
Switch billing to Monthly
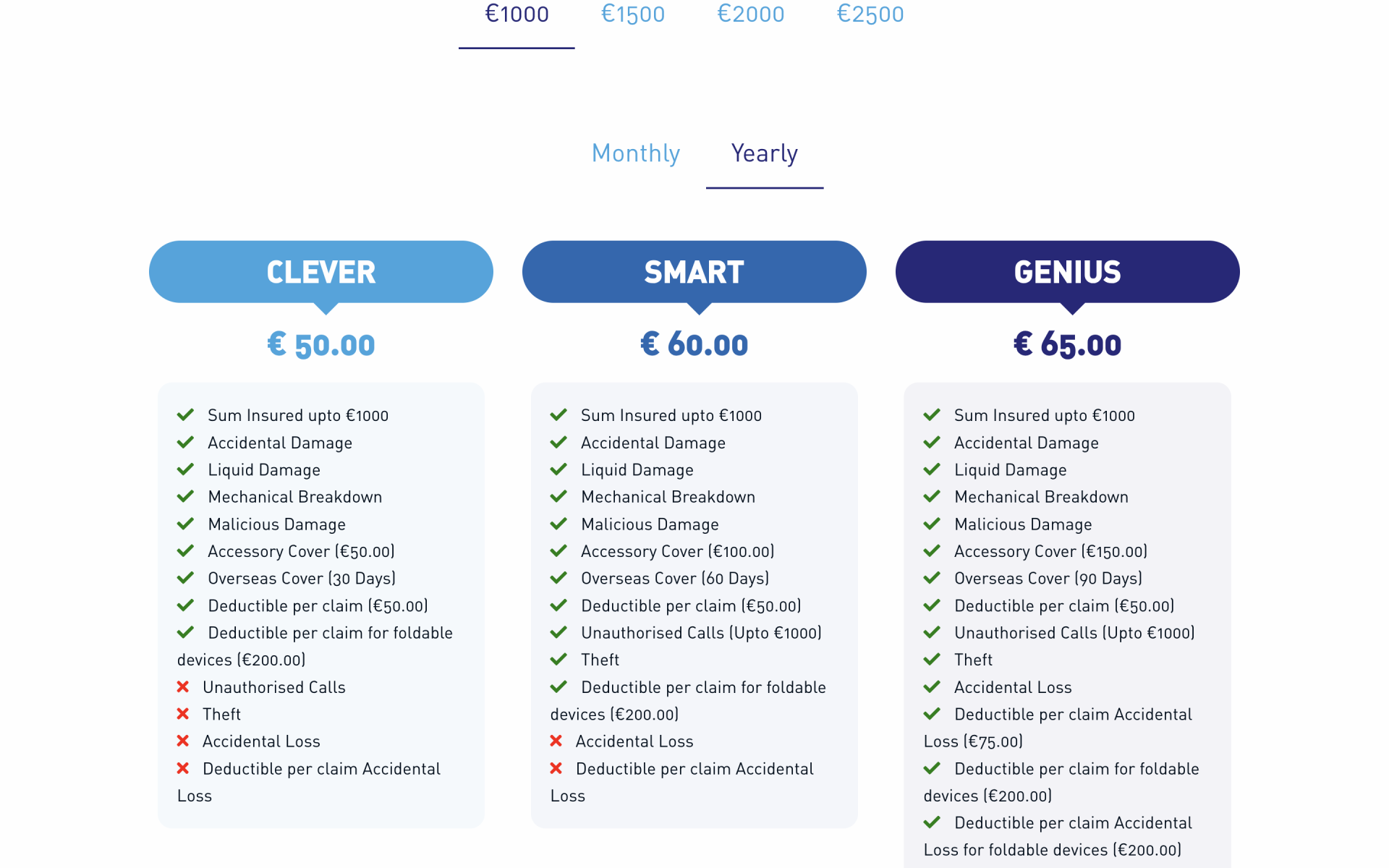[636, 153]
